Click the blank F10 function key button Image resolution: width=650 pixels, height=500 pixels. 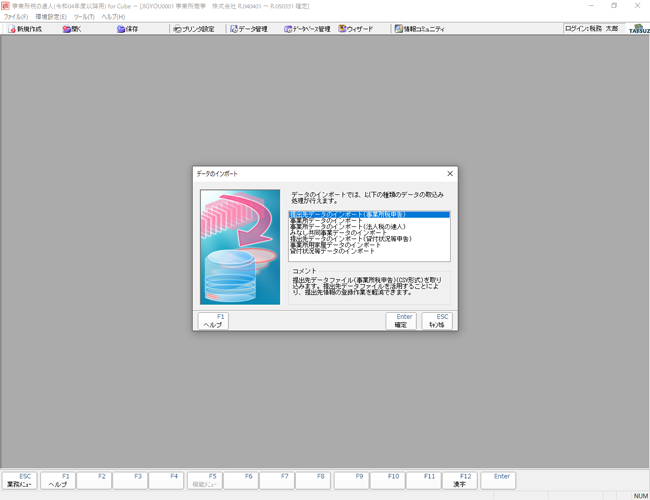pos(387,481)
